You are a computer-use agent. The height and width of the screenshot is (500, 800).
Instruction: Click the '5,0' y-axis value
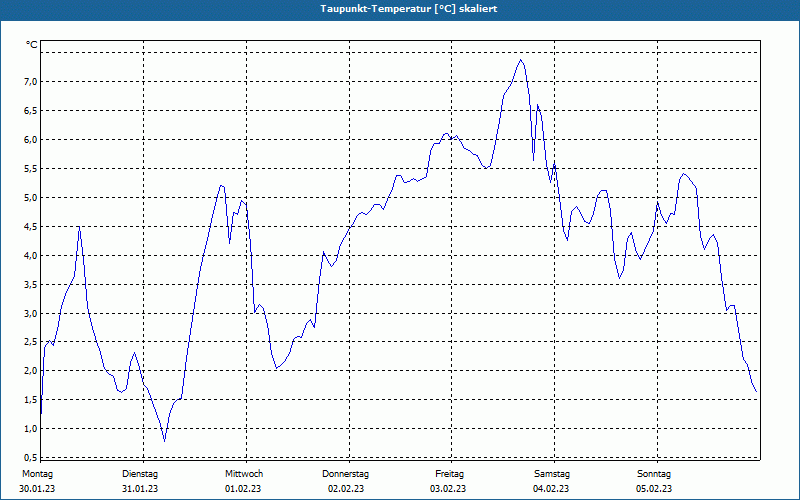point(31,198)
